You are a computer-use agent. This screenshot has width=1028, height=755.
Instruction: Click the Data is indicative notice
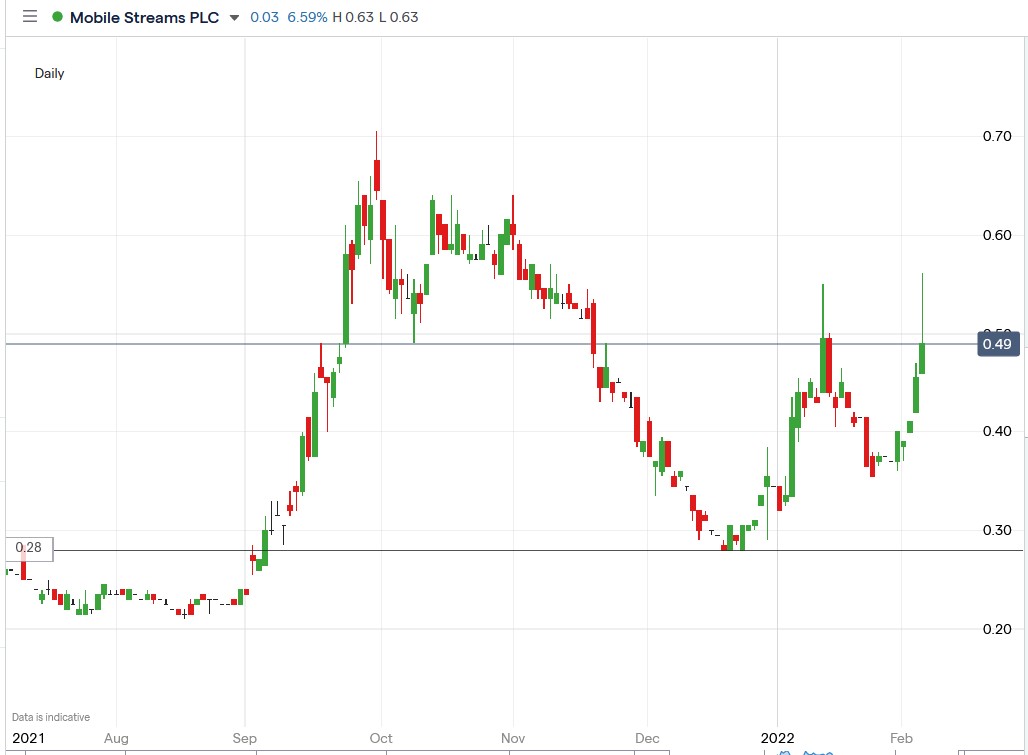click(50, 717)
